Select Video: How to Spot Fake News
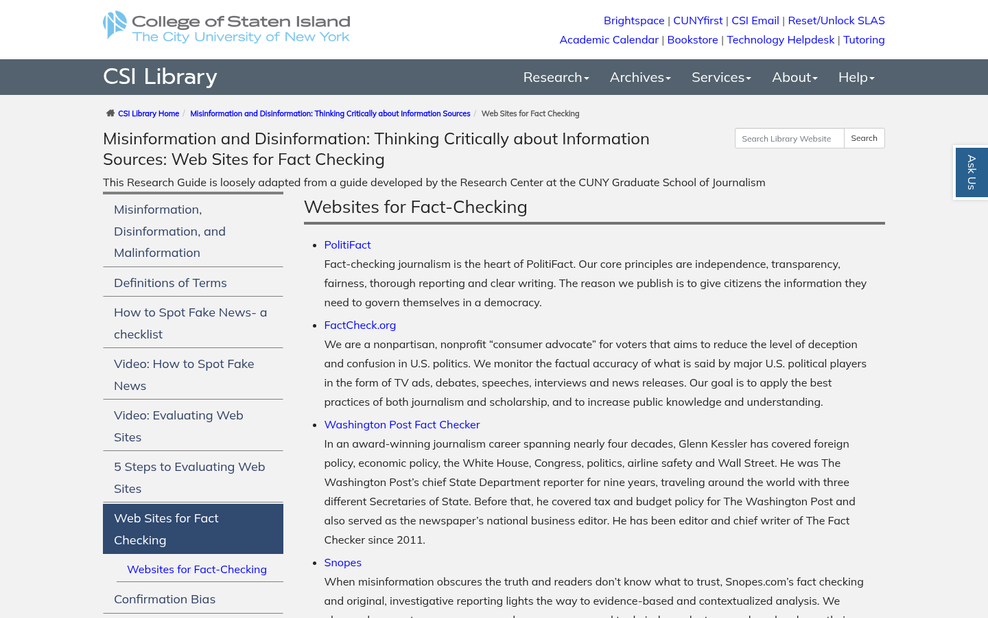This screenshot has height=618, width=988. [x=193, y=375]
